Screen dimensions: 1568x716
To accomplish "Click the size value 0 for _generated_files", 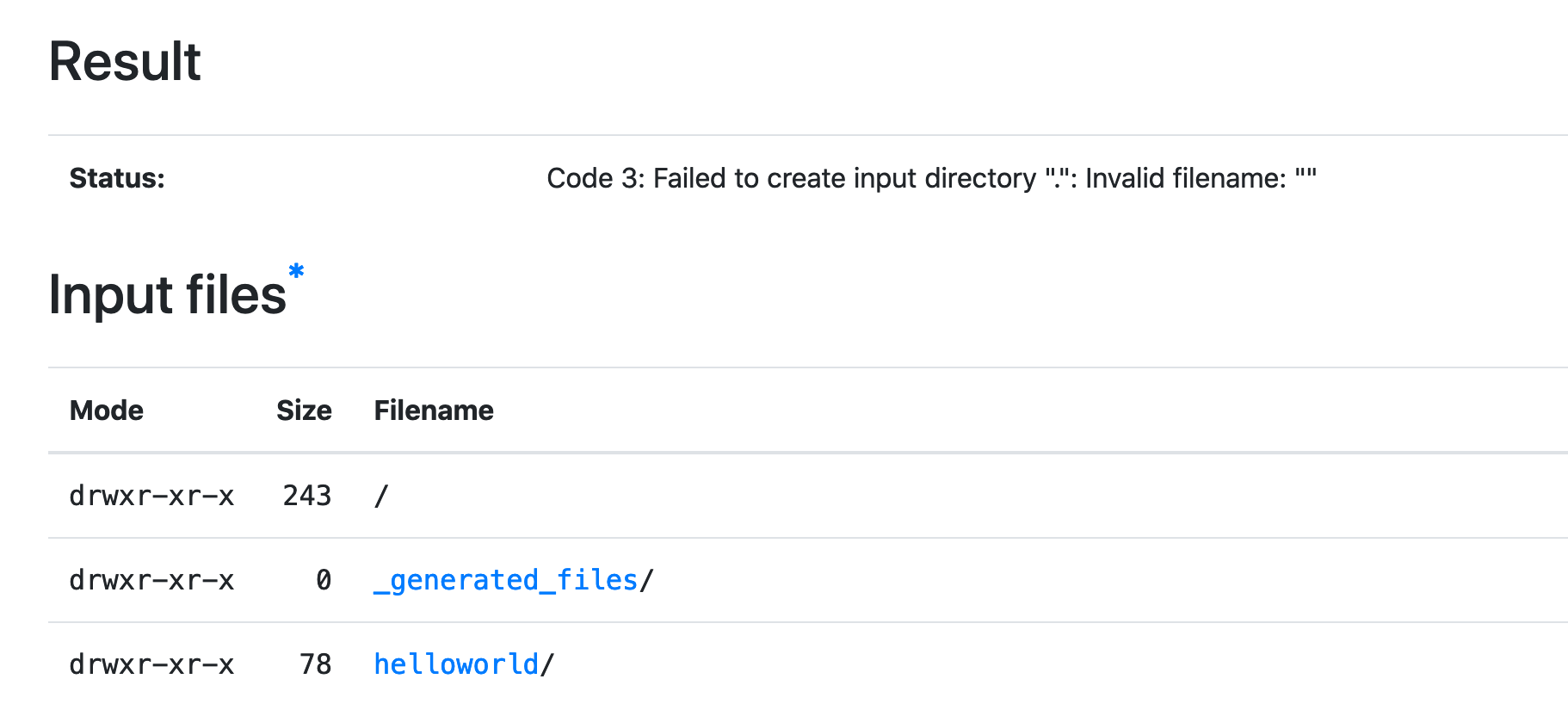I will point(324,580).
